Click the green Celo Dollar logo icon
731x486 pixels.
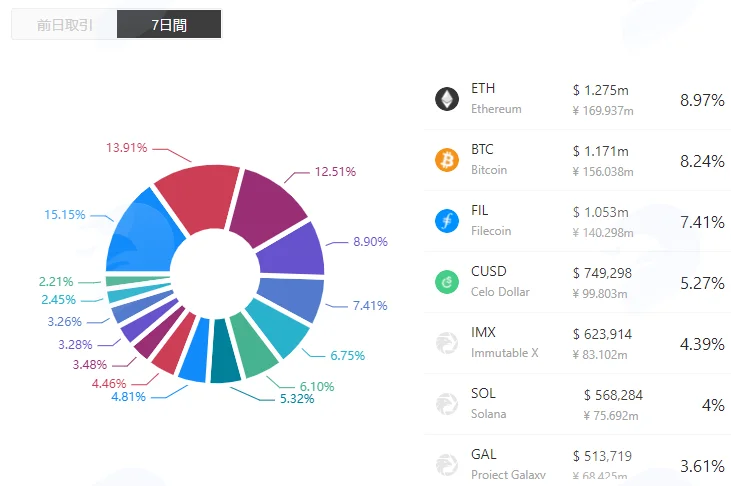pos(447,282)
